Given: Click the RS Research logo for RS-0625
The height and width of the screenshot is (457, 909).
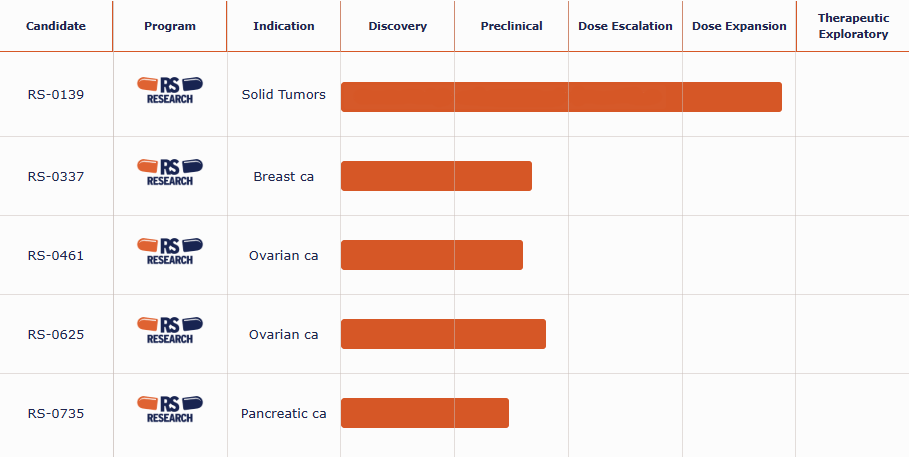Looking at the screenshot, I should (x=170, y=330).
